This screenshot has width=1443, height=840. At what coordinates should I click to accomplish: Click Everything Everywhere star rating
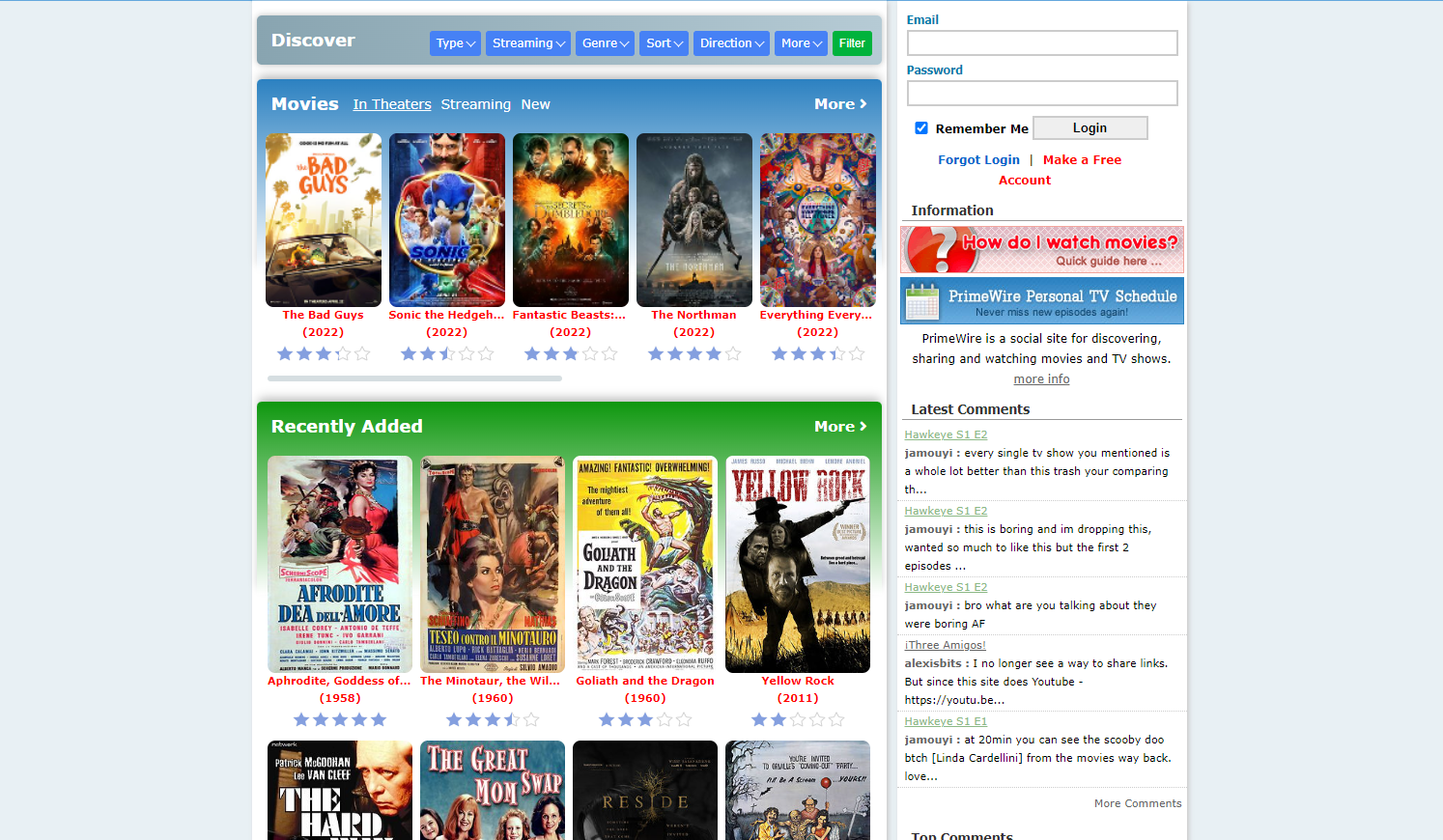pos(818,354)
